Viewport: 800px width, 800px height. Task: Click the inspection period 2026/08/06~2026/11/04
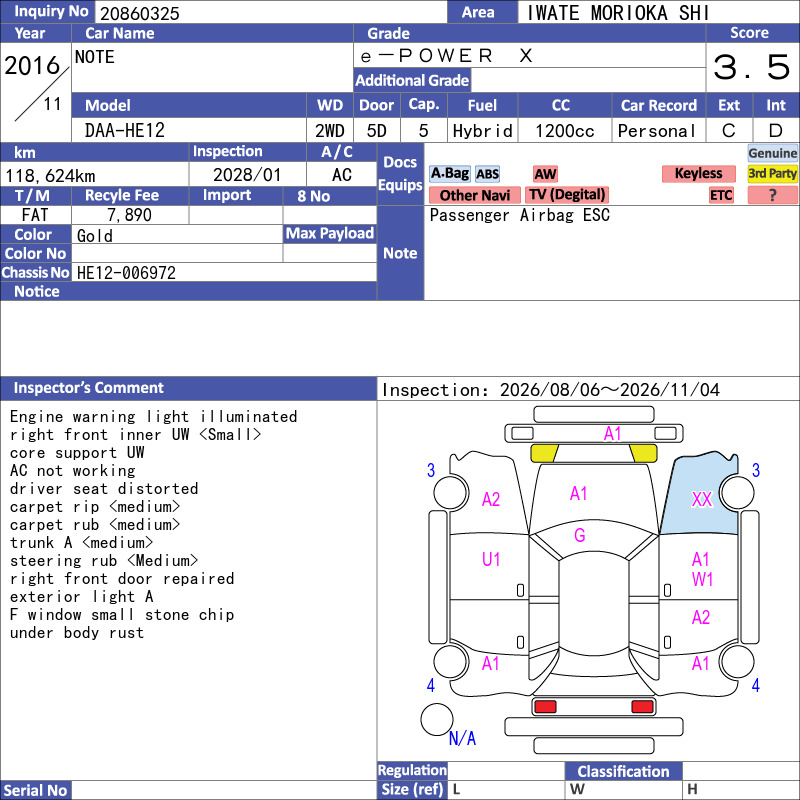(x=609, y=390)
